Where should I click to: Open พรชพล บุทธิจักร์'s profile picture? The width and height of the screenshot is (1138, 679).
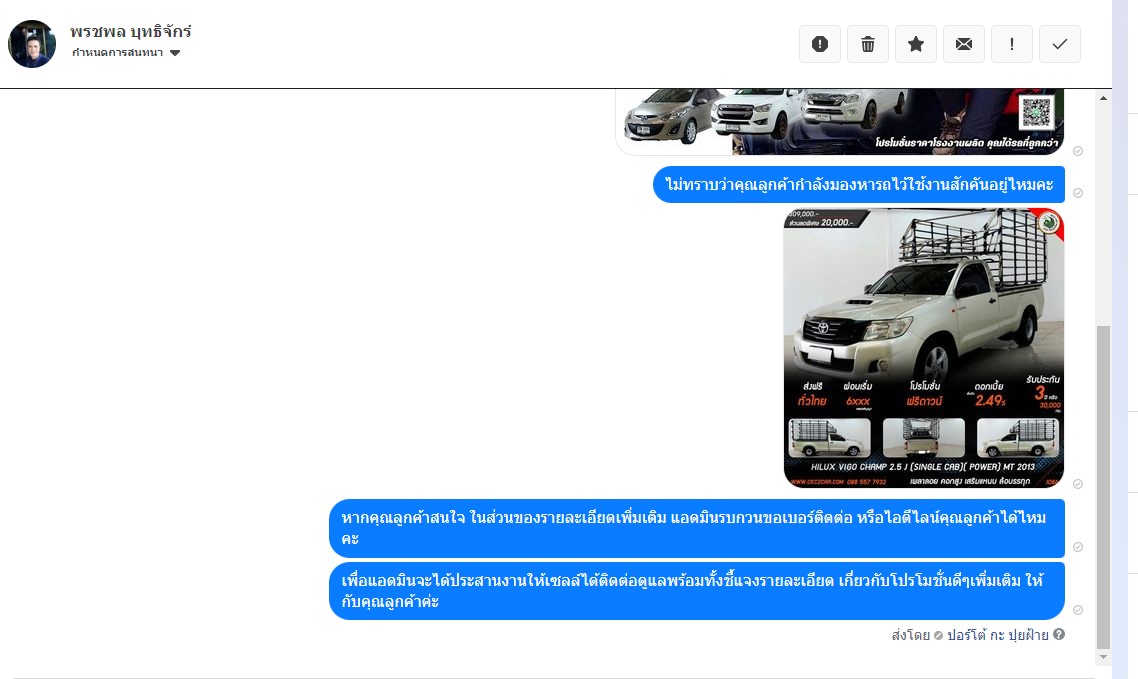coord(32,44)
